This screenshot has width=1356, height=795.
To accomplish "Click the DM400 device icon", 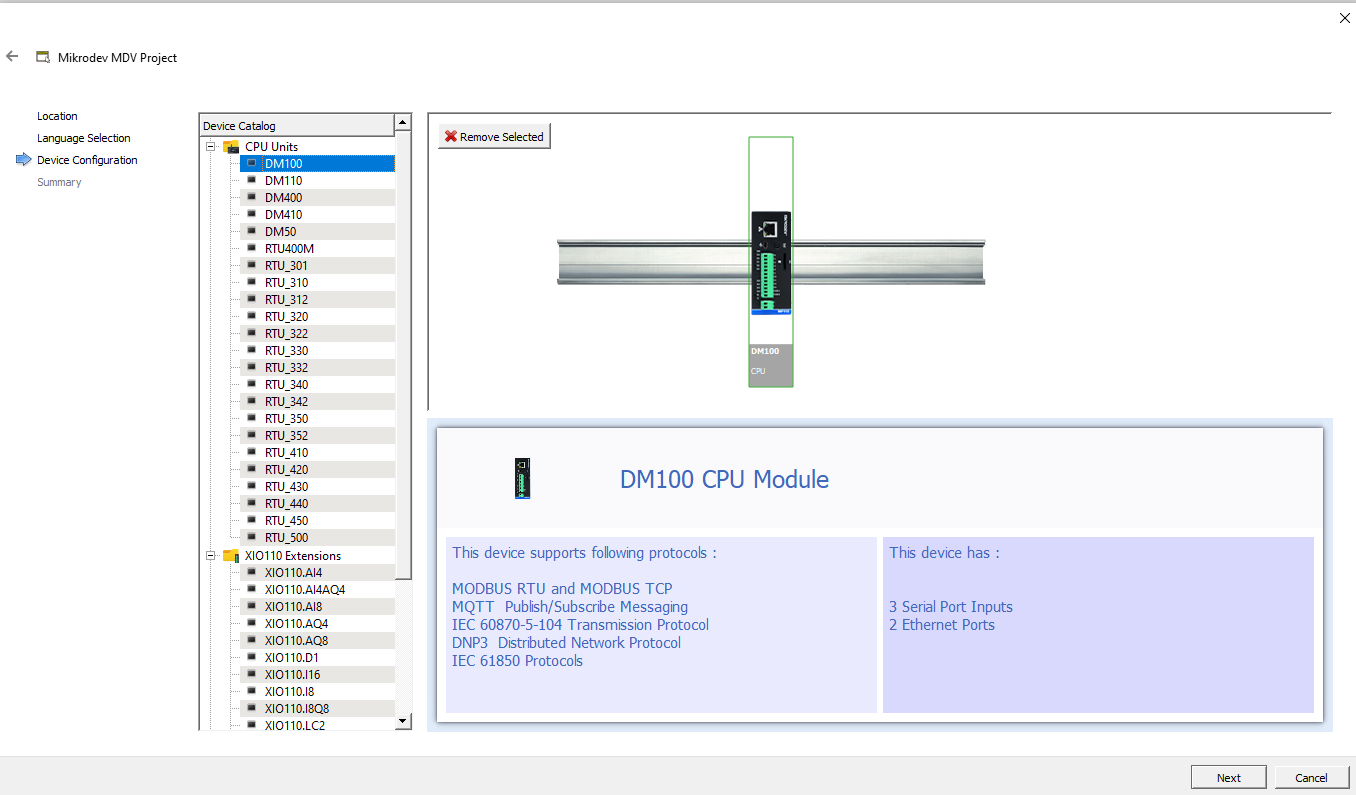I will coord(252,197).
